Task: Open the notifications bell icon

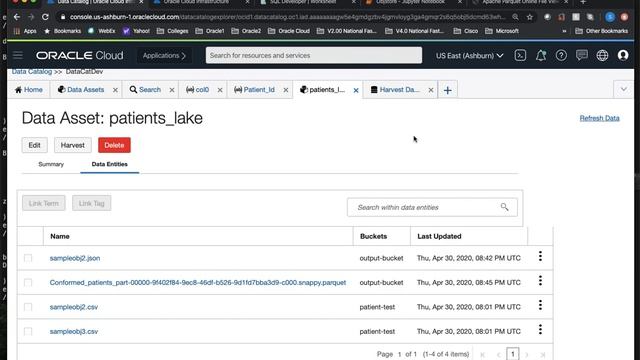Action: pyautogui.click(x=541, y=55)
